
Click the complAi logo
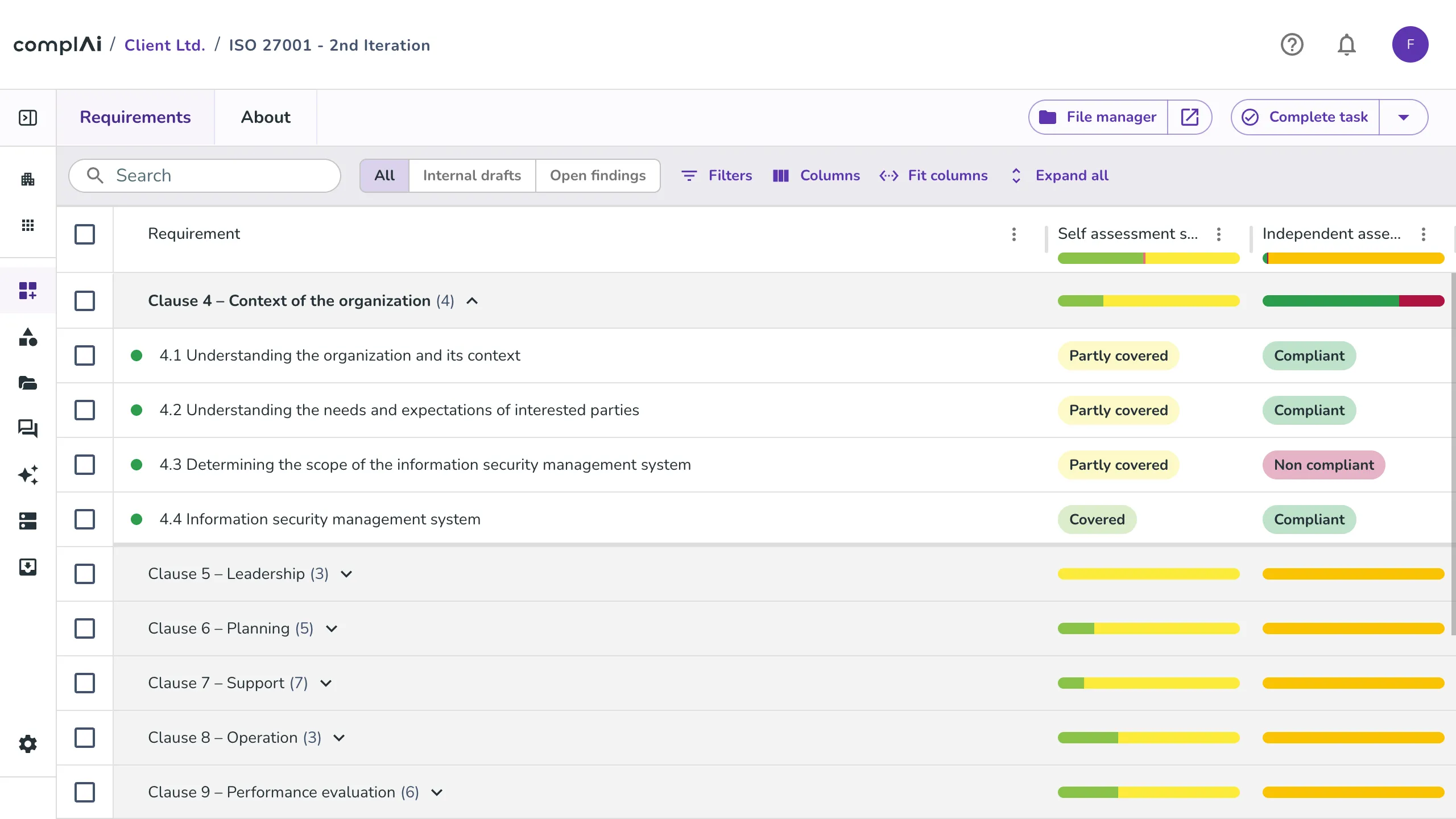57,45
